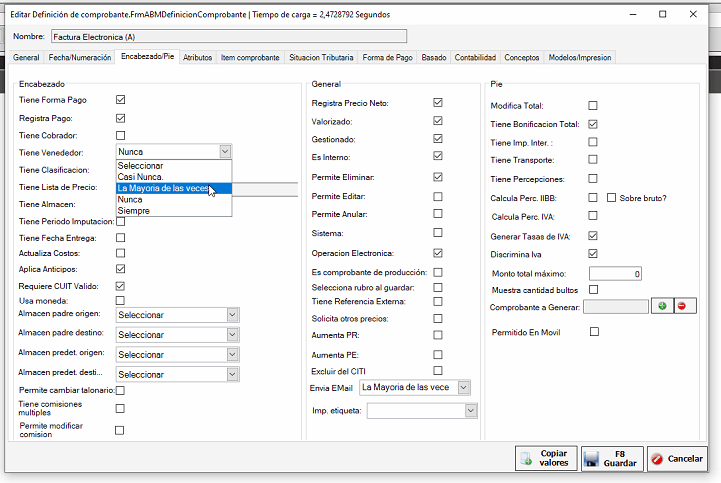Uncheck Discrimina Iva checkbox
721x483 pixels.
[x=593, y=254]
